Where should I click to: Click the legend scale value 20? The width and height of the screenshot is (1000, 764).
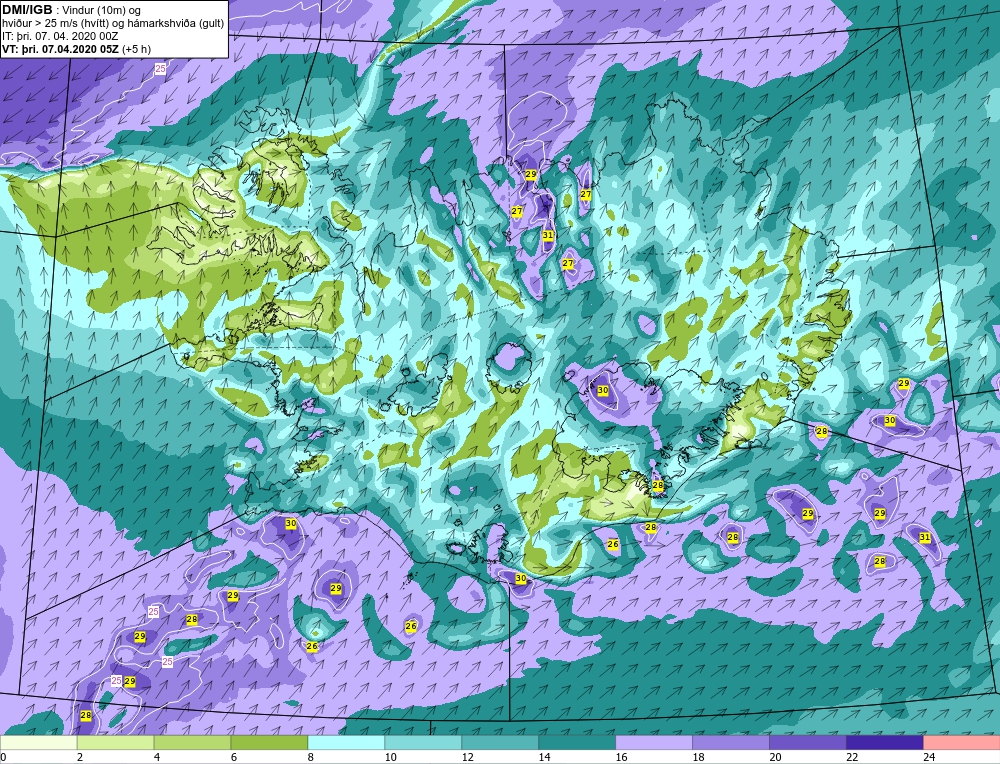pyautogui.click(x=775, y=757)
